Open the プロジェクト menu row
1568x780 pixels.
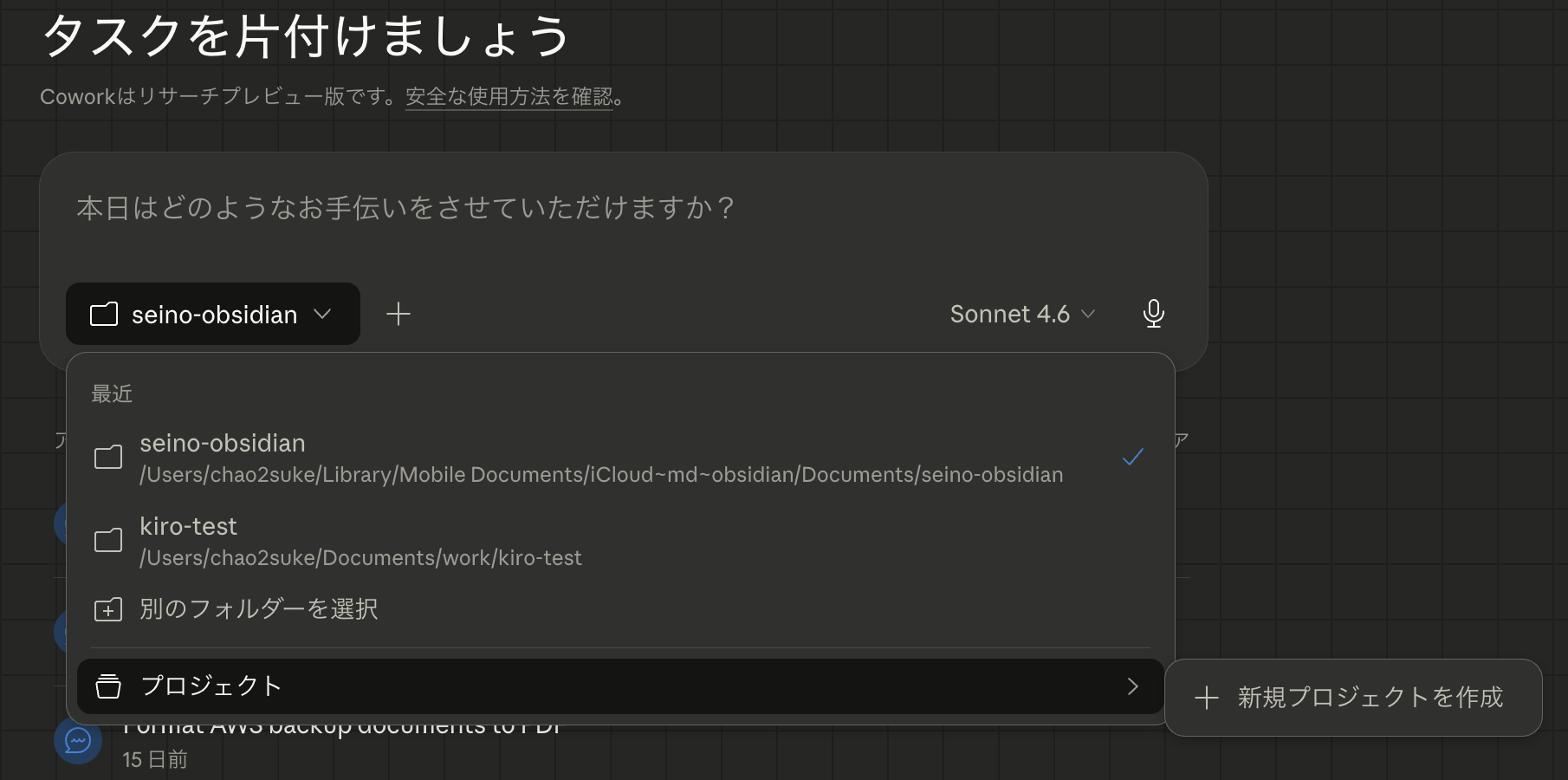[x=606, y=686]
